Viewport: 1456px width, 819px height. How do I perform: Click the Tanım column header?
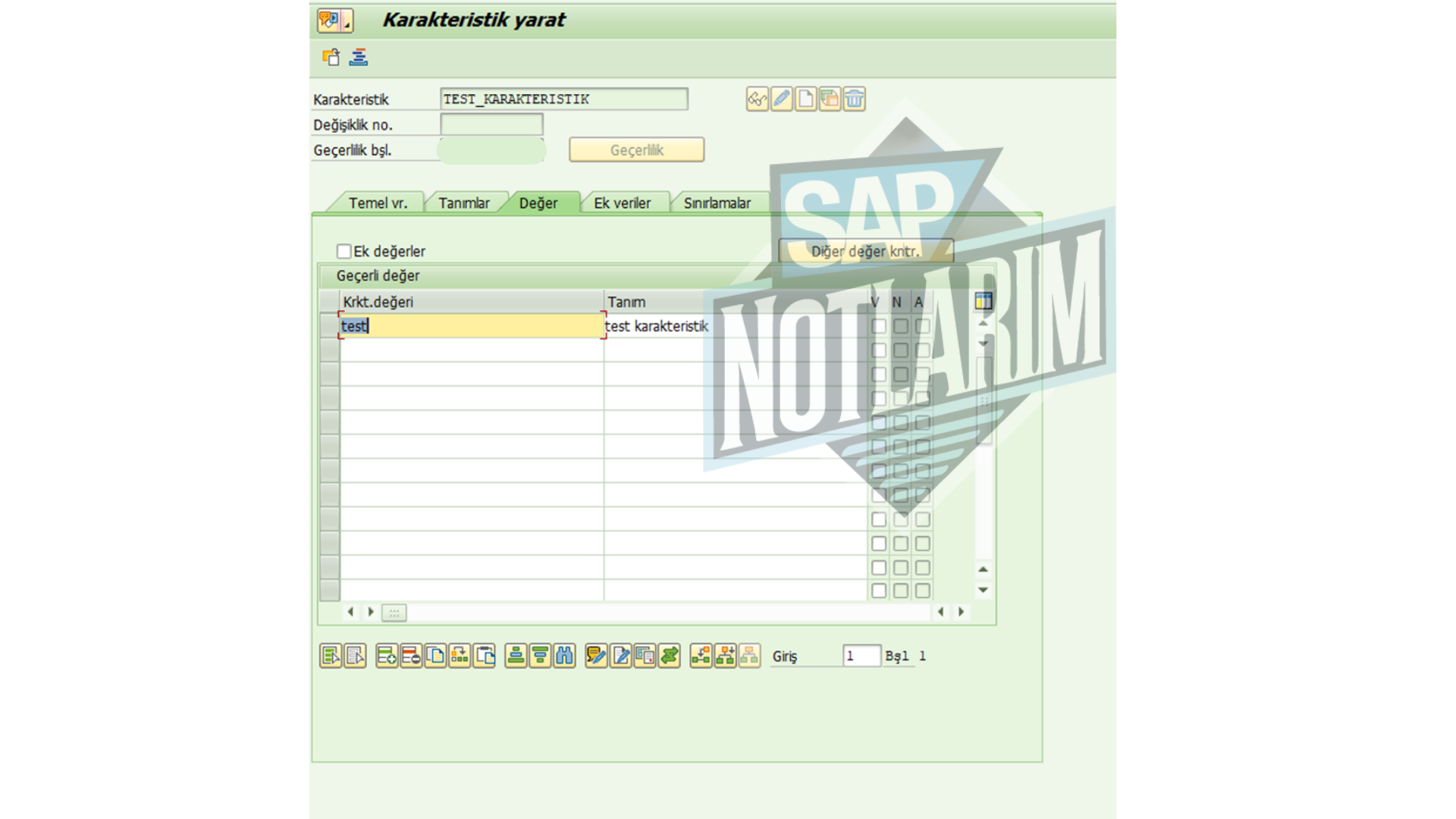pyautogui.click(x=736, y=302)
